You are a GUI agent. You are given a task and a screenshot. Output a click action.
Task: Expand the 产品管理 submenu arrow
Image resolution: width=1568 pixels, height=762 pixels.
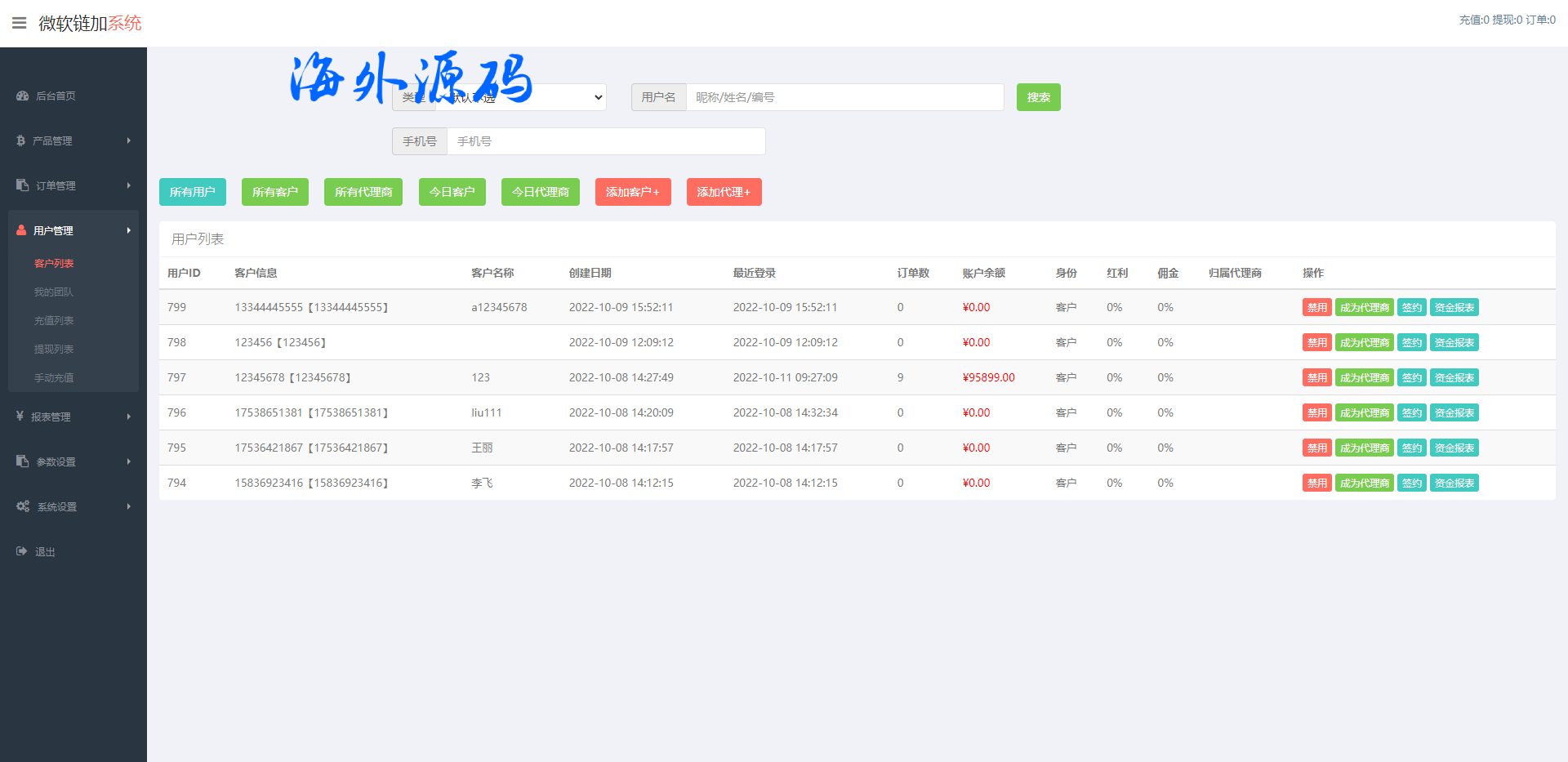tap(128, 140)
